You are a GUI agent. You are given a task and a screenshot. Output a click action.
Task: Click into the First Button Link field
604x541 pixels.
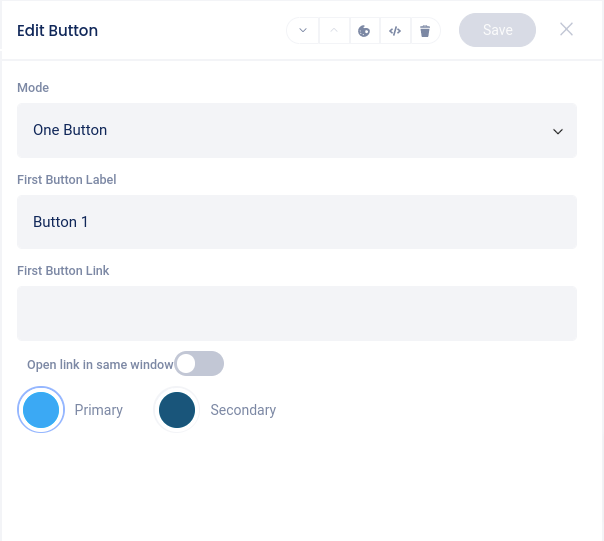pos(297,313)
